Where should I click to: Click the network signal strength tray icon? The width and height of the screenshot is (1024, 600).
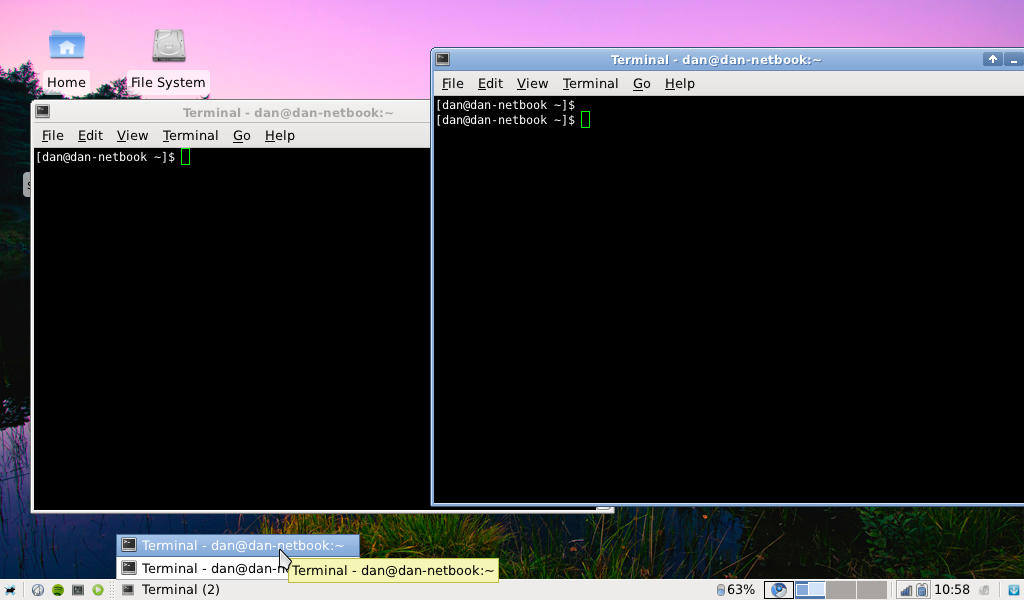pyautogui.click(x=904, y=590)
